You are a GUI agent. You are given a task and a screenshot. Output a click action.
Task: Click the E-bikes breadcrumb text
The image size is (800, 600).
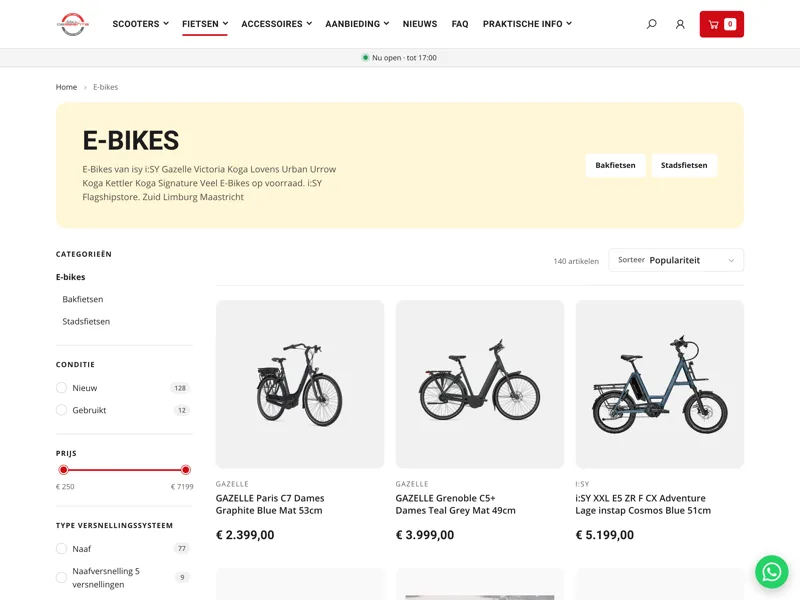(106, 87)
